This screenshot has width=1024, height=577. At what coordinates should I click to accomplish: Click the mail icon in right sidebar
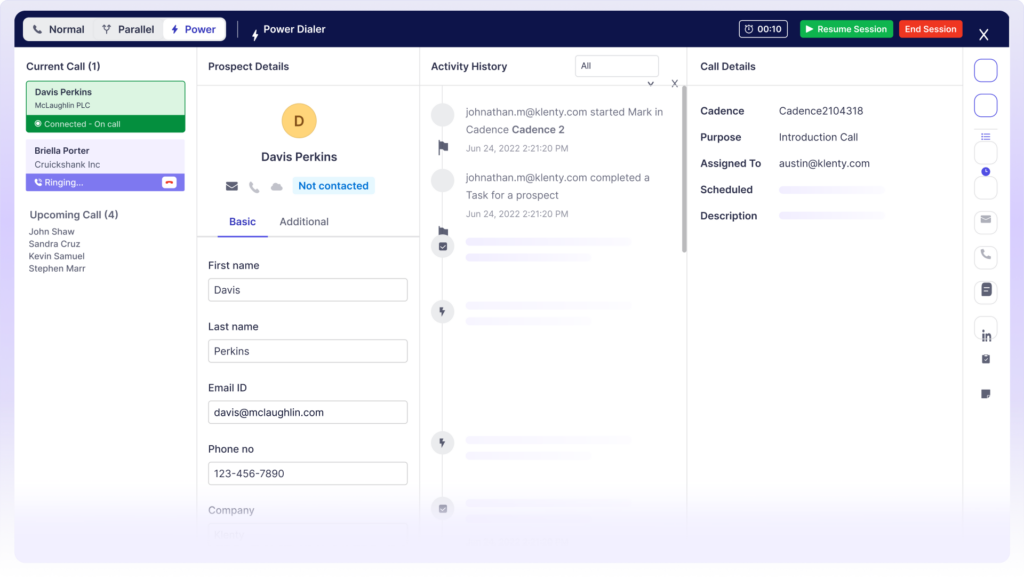(x=986, y=220)
